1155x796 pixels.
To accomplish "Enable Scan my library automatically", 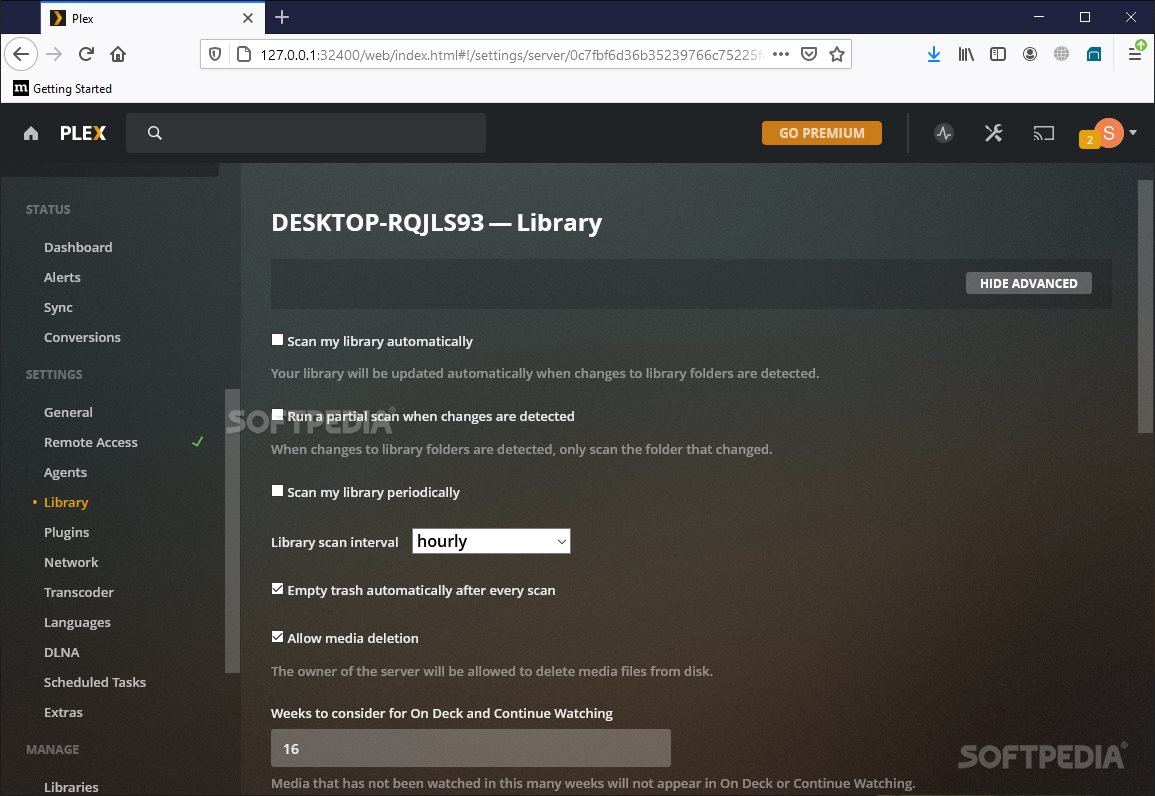I will [278, 340].
